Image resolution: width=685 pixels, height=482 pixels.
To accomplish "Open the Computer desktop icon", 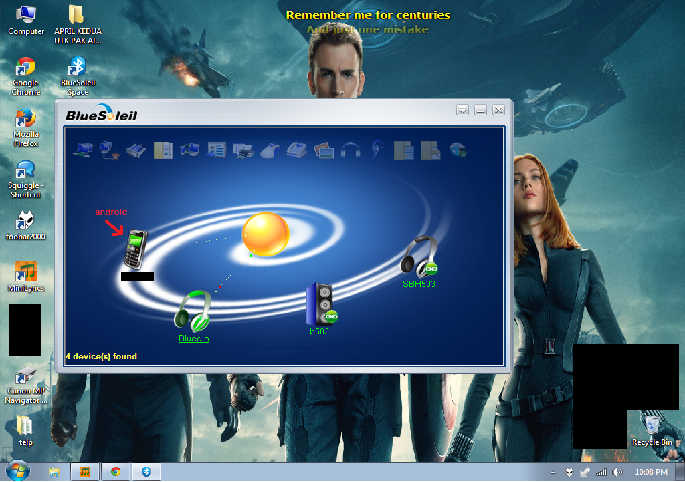I will [x=26, y=21].
